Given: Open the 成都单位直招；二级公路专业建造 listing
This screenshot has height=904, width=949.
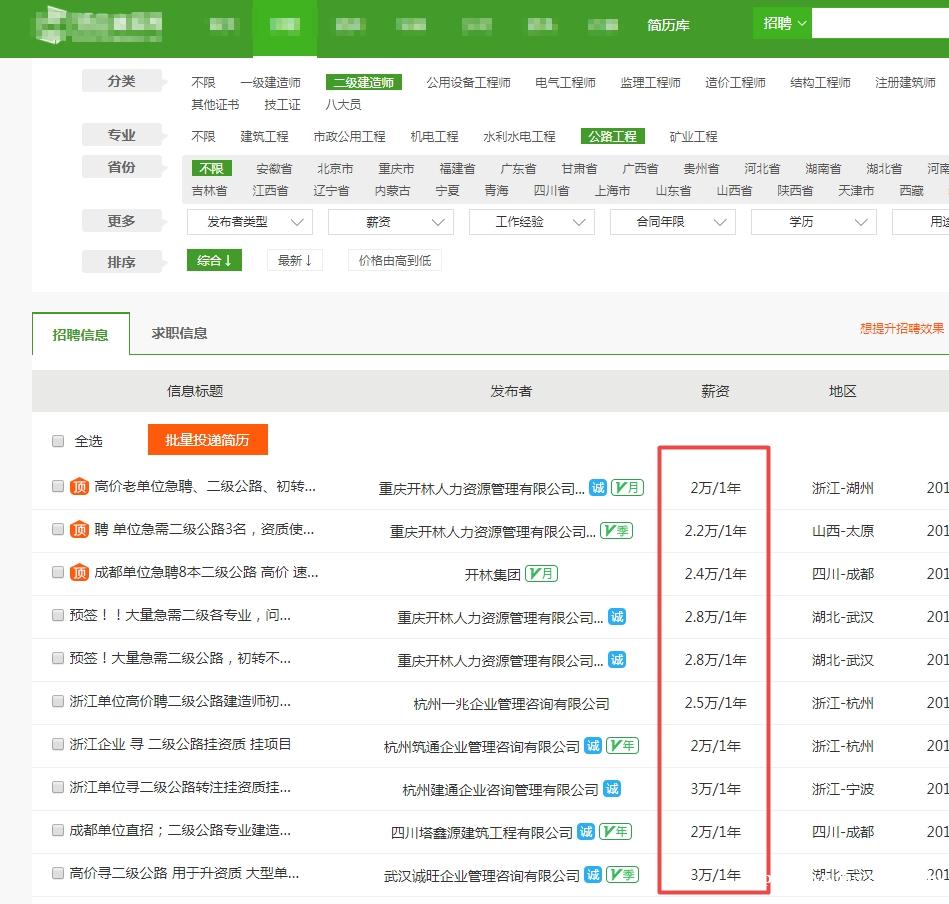Looking at the screenshot, I should [180, 830].
